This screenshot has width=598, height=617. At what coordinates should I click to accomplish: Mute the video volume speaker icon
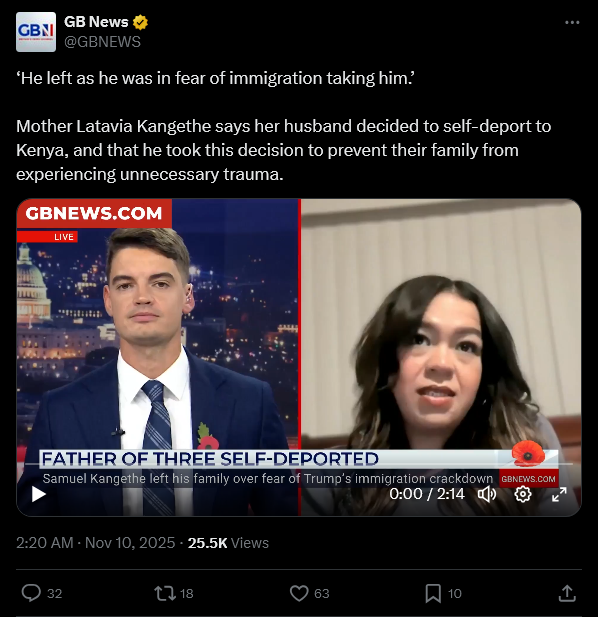tap(487, 494)
